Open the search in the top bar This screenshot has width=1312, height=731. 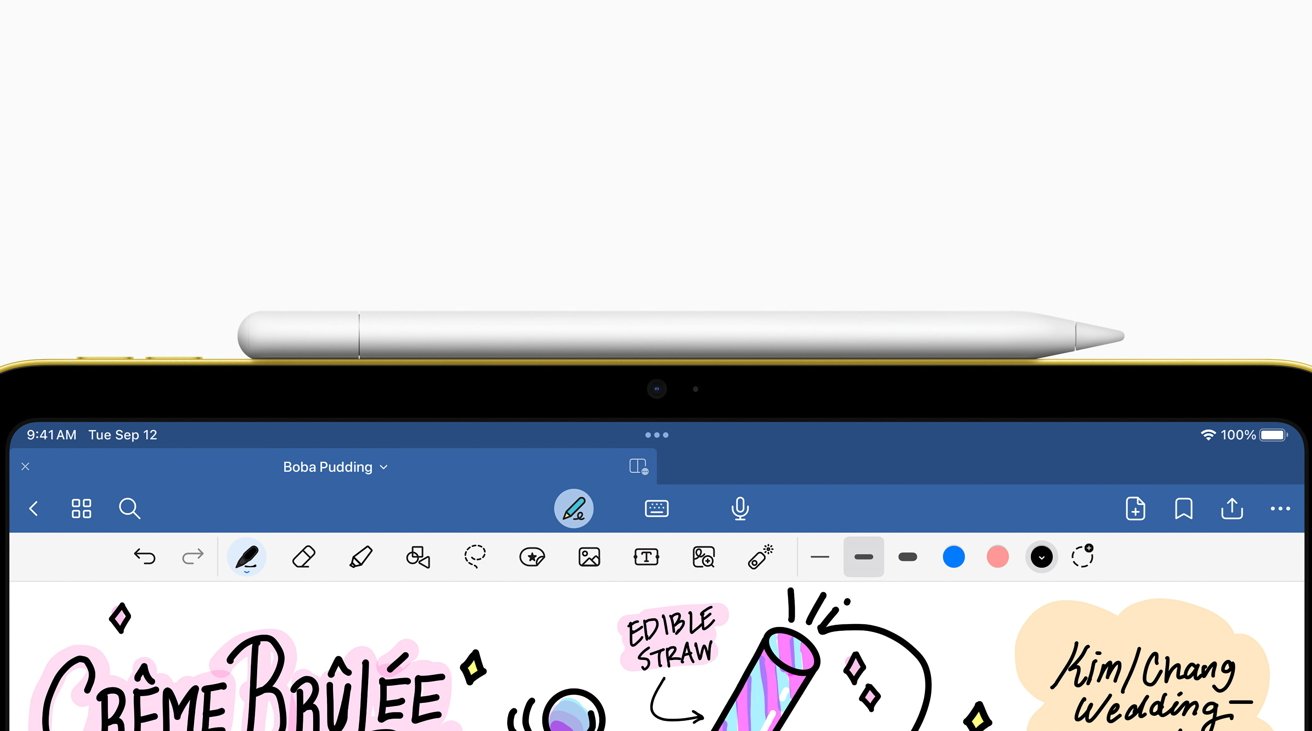[x=130, y=508]
